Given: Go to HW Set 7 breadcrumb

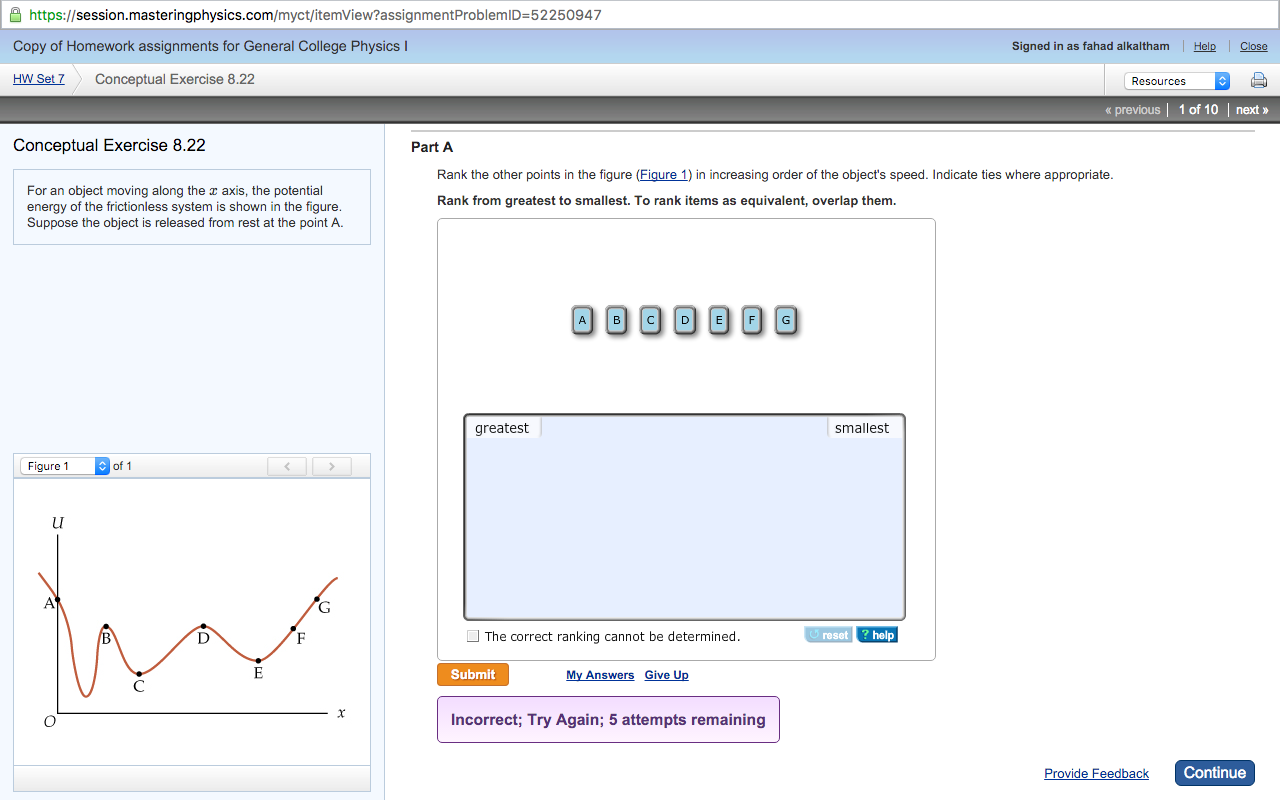Looking at the screenshot, I should [39, 79].
